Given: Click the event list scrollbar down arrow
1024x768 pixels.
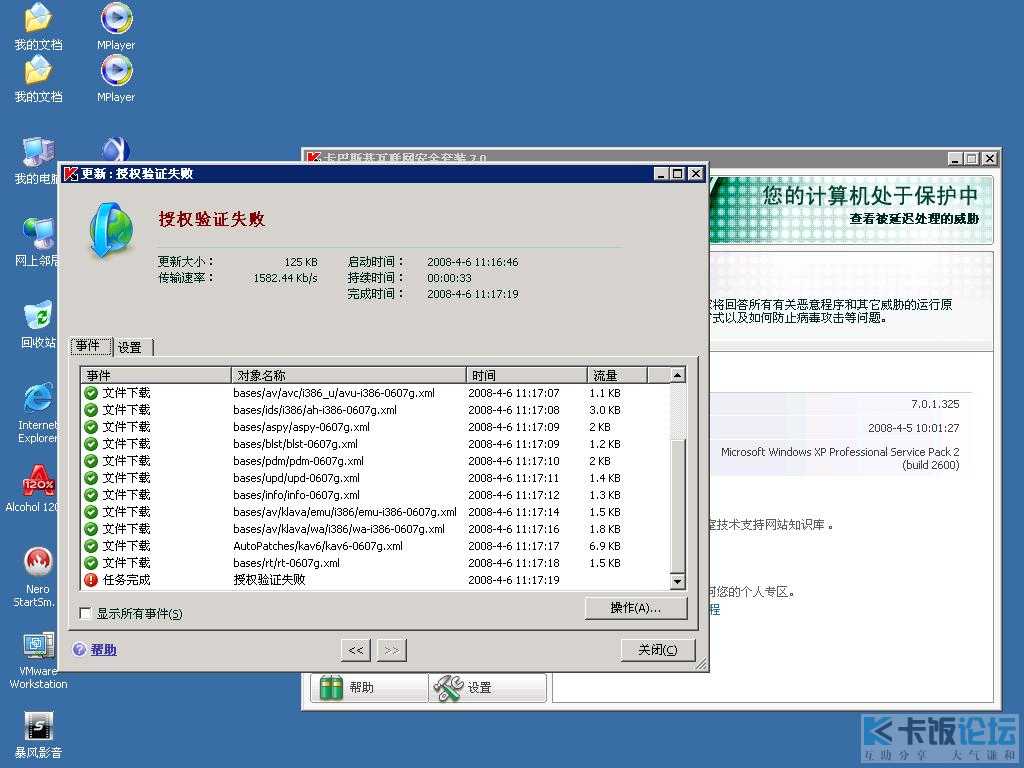Looking at the screenshot, I should (x=677, y=581).
